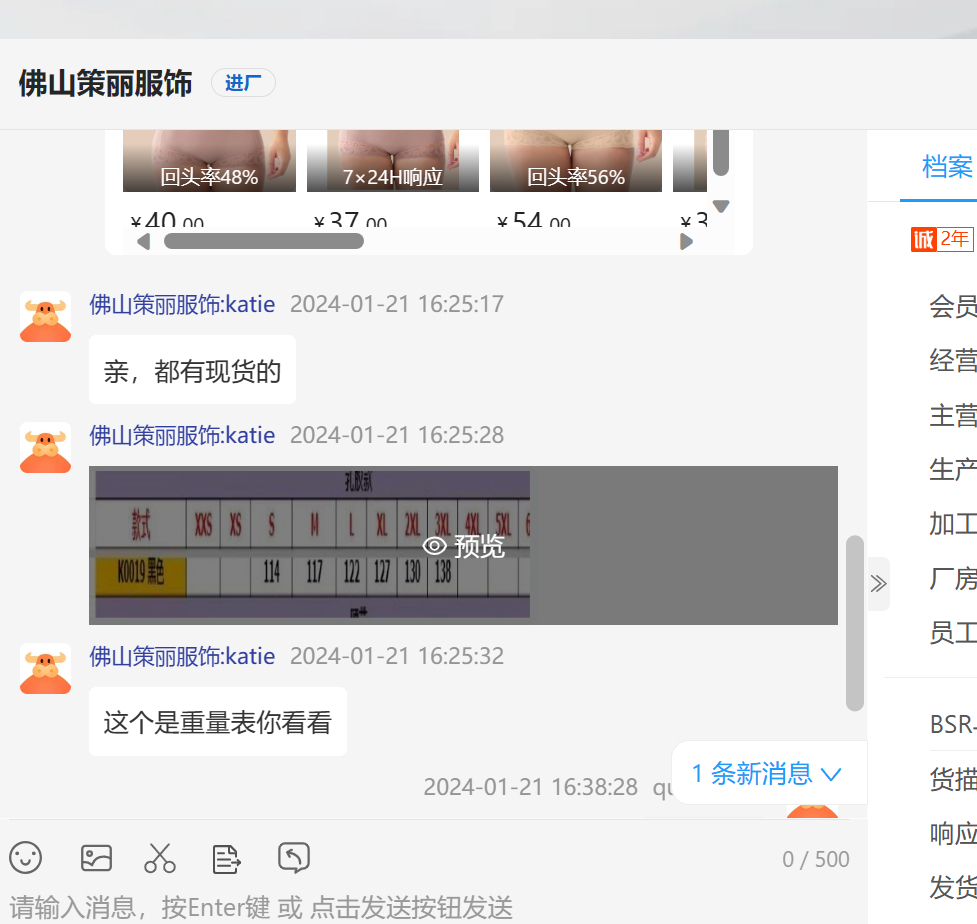Image resolution: width=977 pixels, height=924 pixels.
Task: Preview the weight table image
Action: 463,546
